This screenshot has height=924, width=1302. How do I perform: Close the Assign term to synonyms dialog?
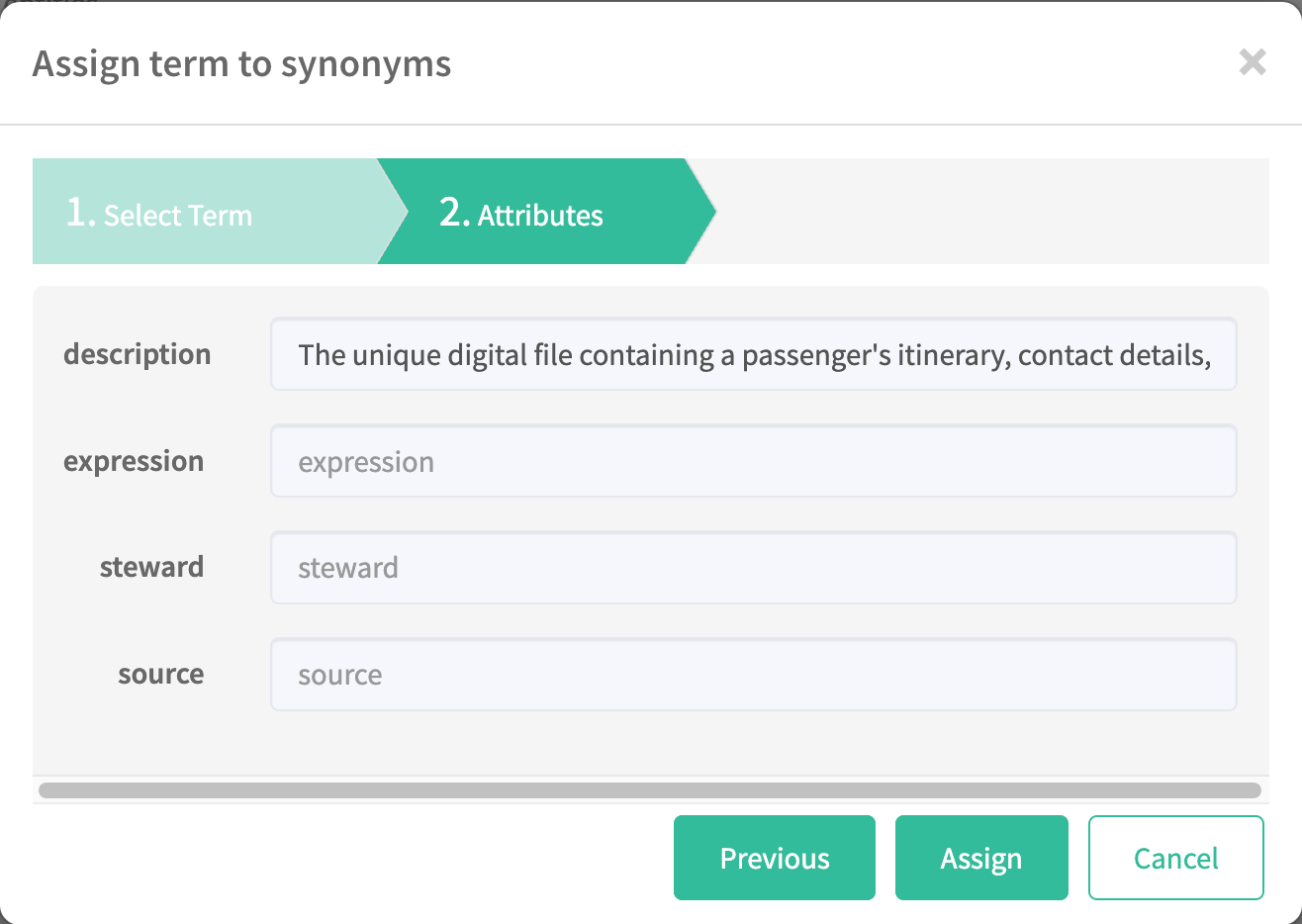click(x=1253, y=62)
